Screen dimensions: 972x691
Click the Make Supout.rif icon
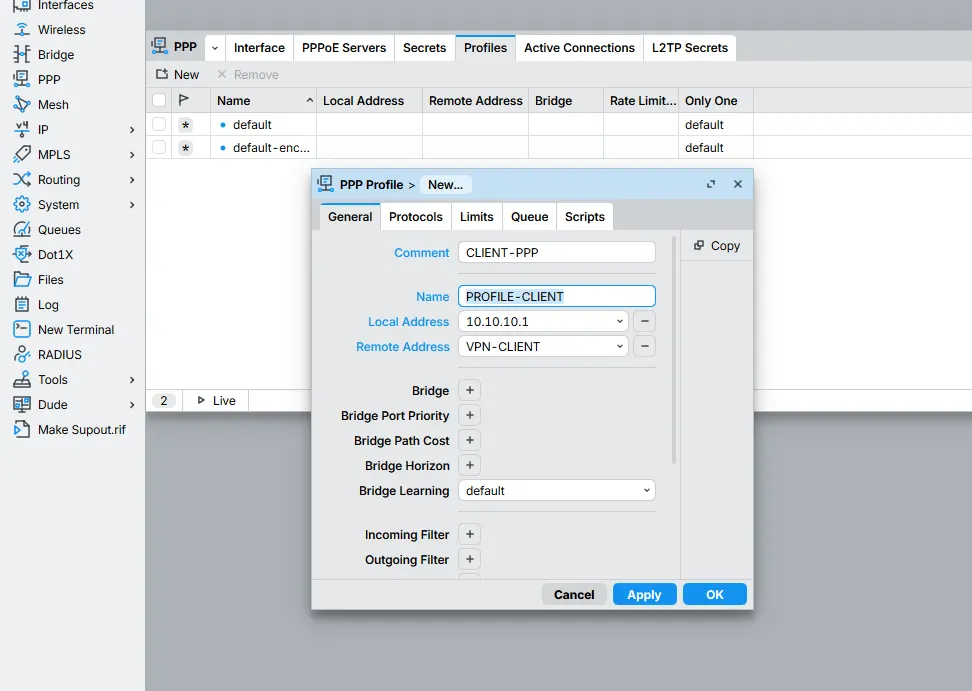pos(21,430)
